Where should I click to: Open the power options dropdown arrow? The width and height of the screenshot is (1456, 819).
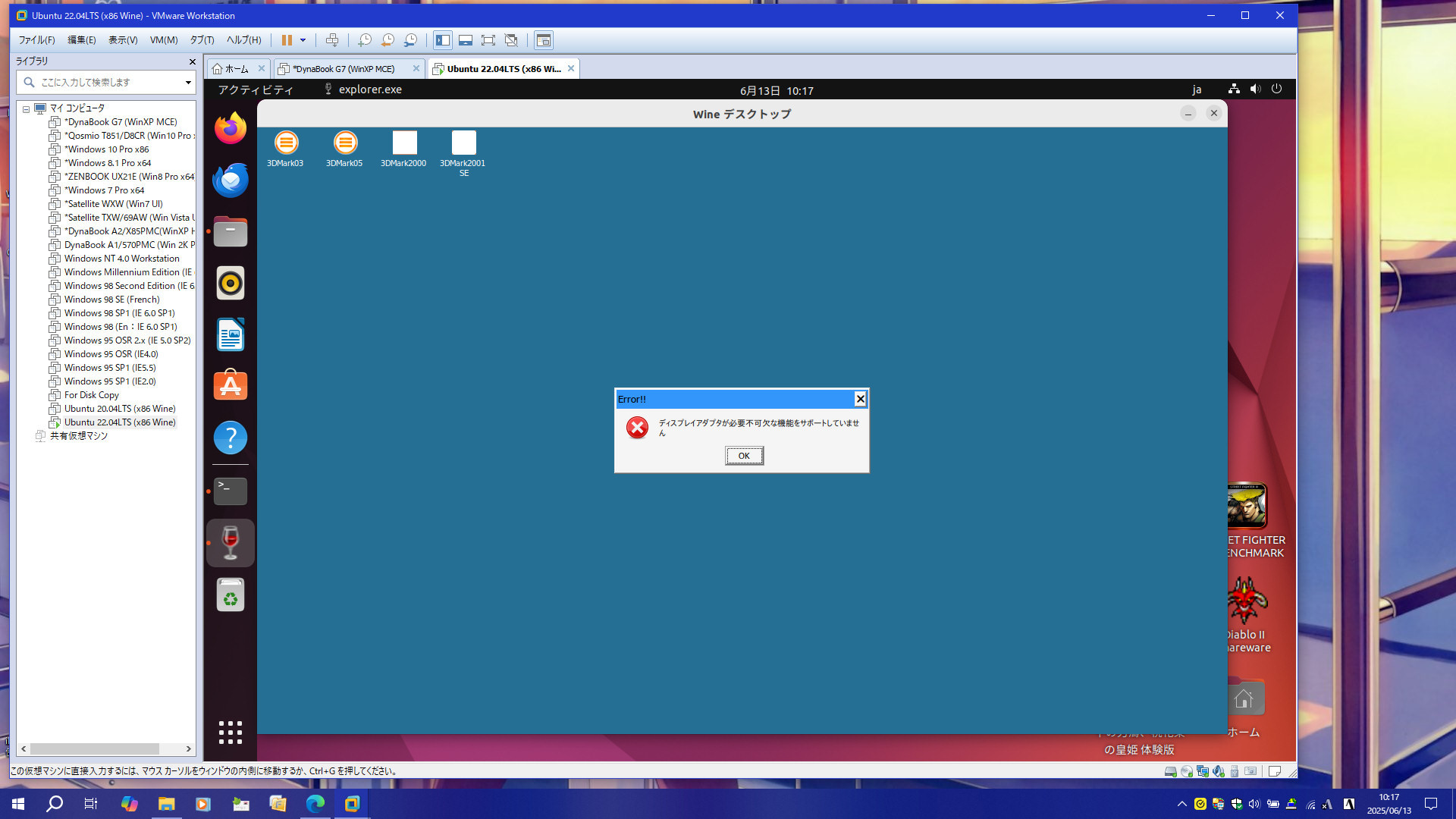(303, 40)
